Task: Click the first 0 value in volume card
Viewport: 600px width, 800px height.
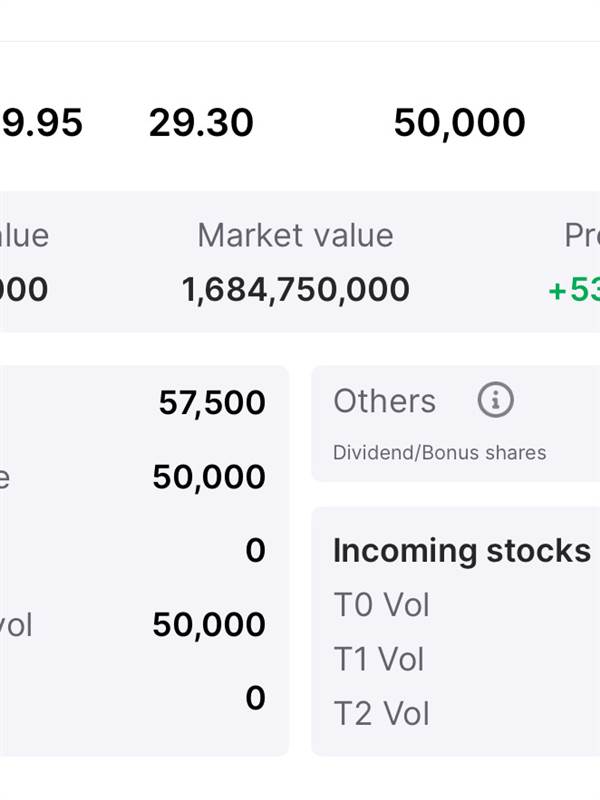Action: click(x=255, y=551)
